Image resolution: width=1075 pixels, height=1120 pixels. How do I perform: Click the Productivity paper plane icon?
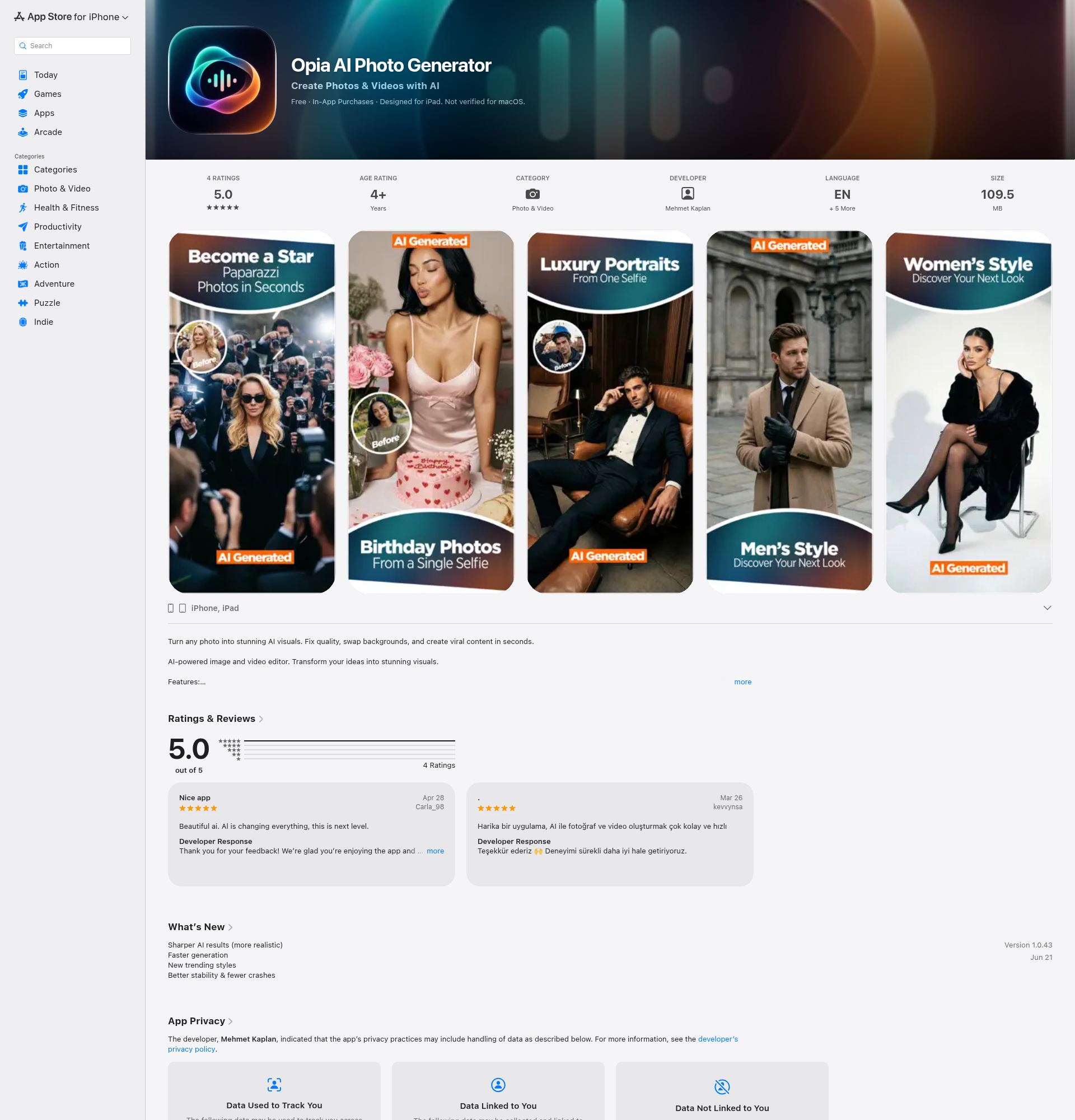(23, 227)
